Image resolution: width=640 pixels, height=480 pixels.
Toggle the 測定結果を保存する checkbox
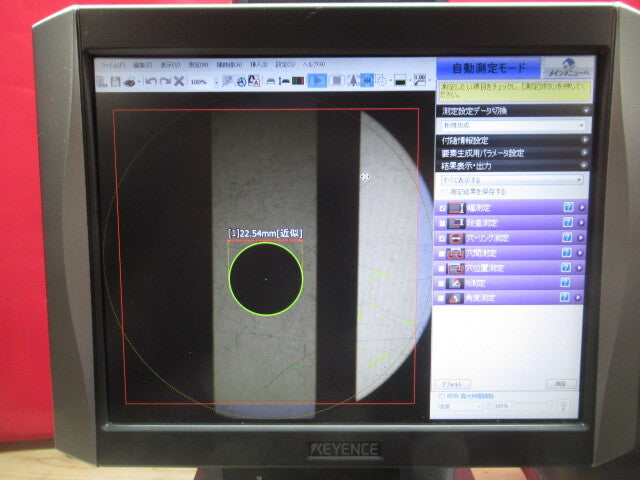click(x=444, y=191)
